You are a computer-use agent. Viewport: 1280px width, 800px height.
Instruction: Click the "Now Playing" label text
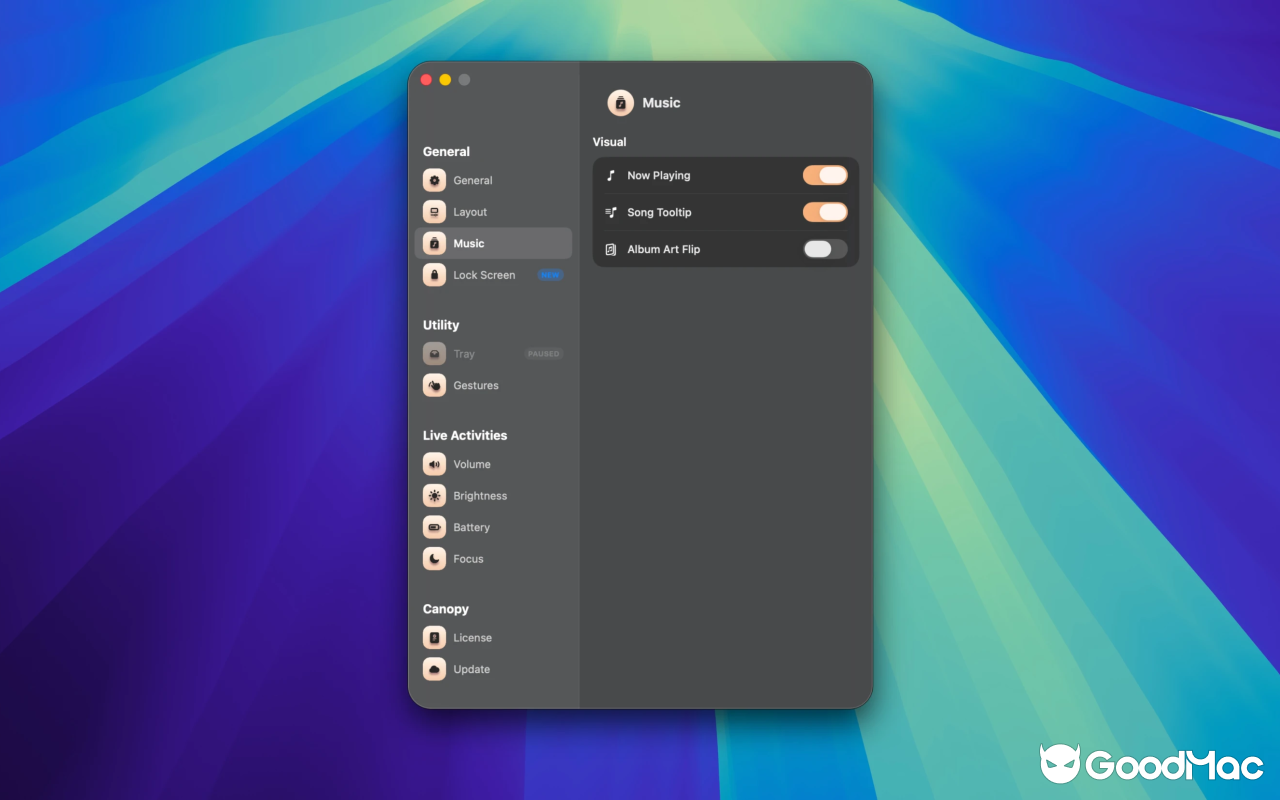658,176
